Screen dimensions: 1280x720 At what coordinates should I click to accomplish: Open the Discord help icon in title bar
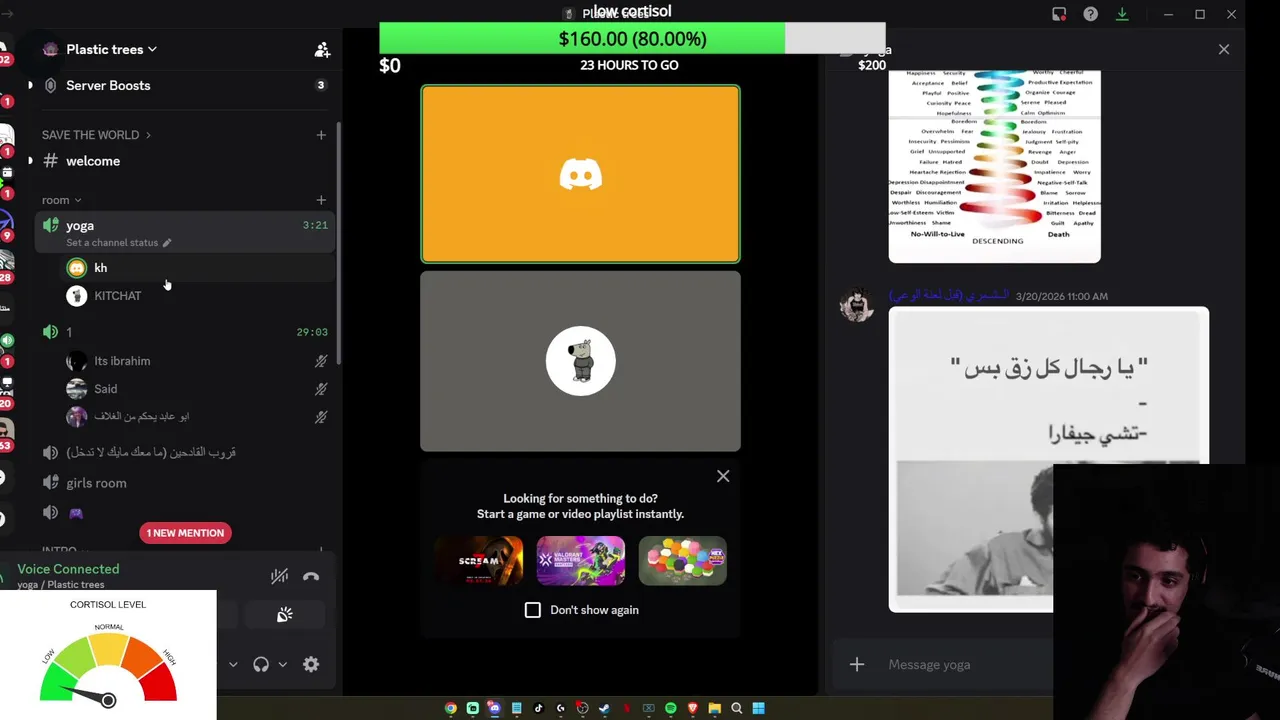point(1090,14)
